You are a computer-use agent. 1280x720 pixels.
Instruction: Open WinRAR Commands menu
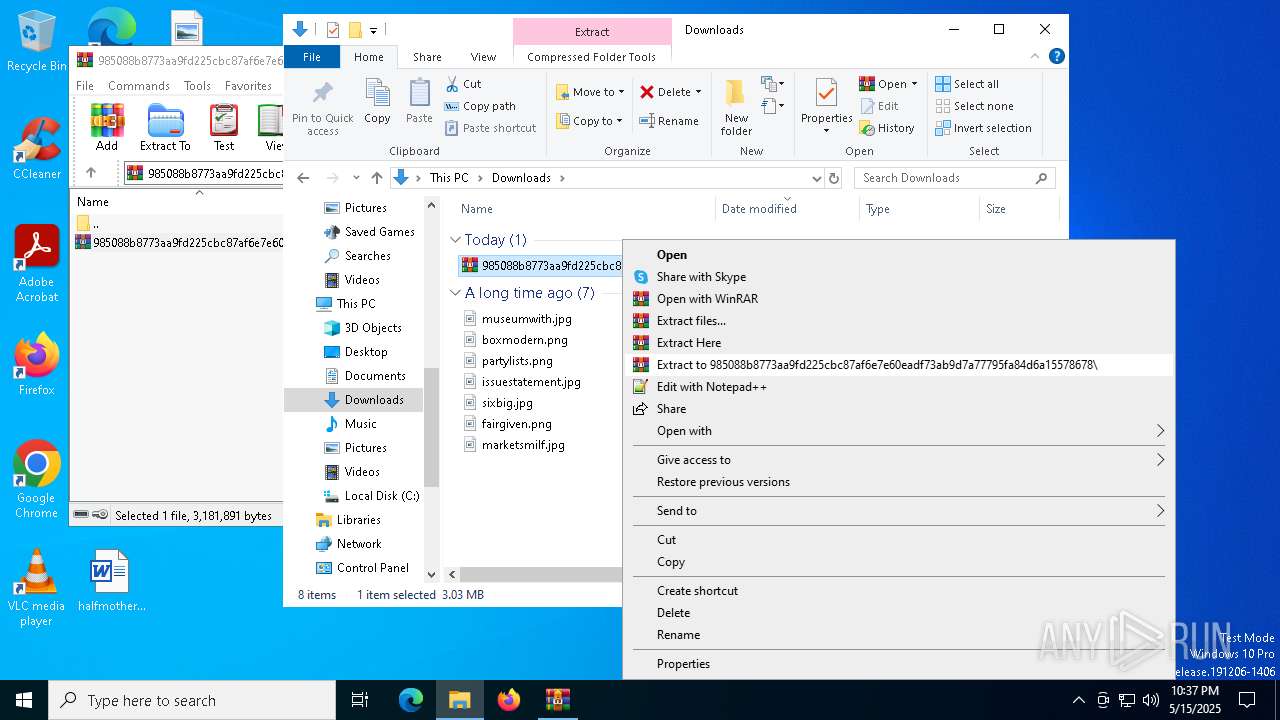point(139,86)
